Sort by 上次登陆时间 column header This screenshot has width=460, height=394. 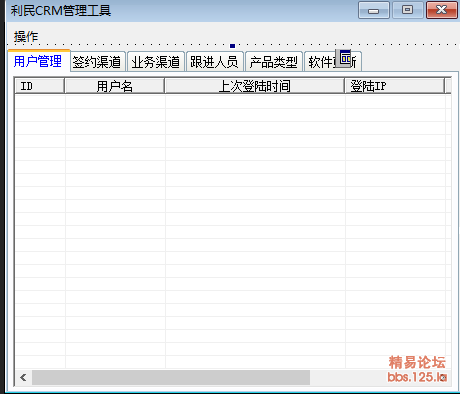[255, 86]
